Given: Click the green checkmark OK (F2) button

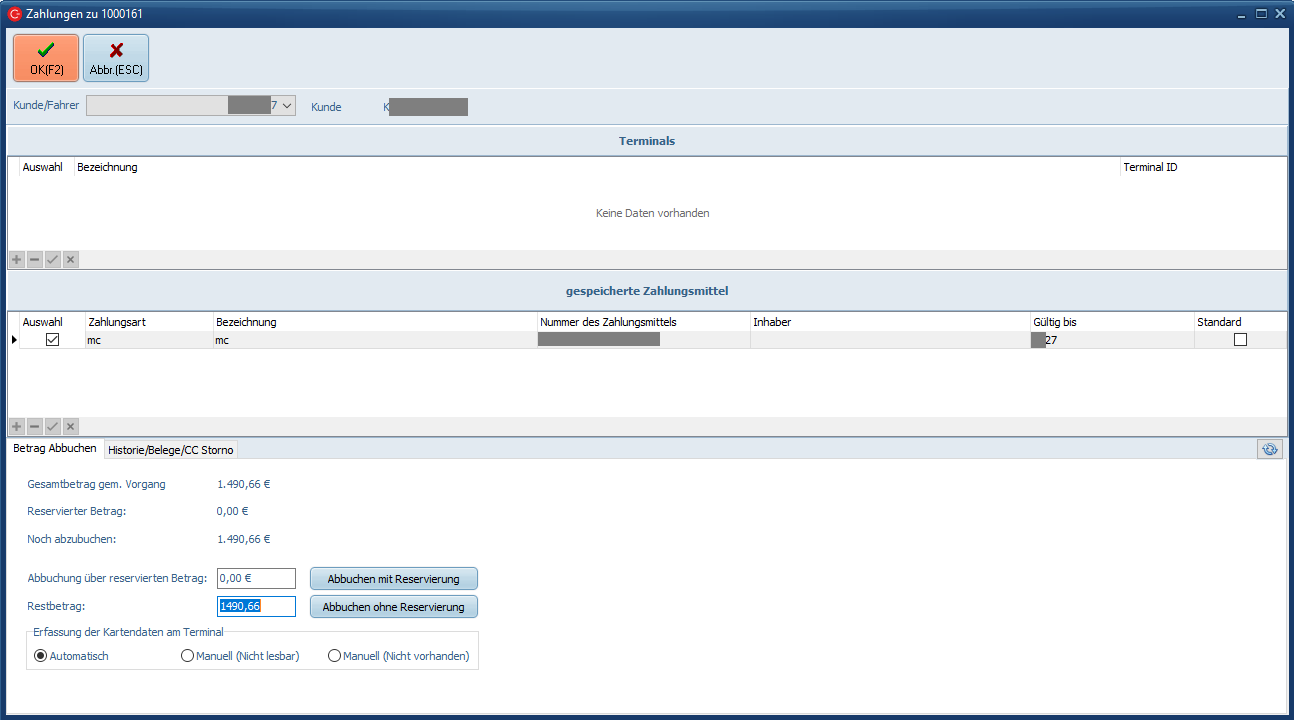Looking at the screenshot, I should [46, 58].
